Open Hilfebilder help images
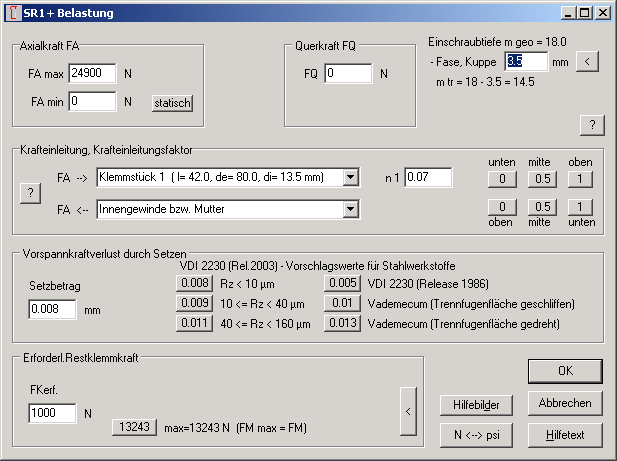 pyautogui.click(x=475, y=404)
